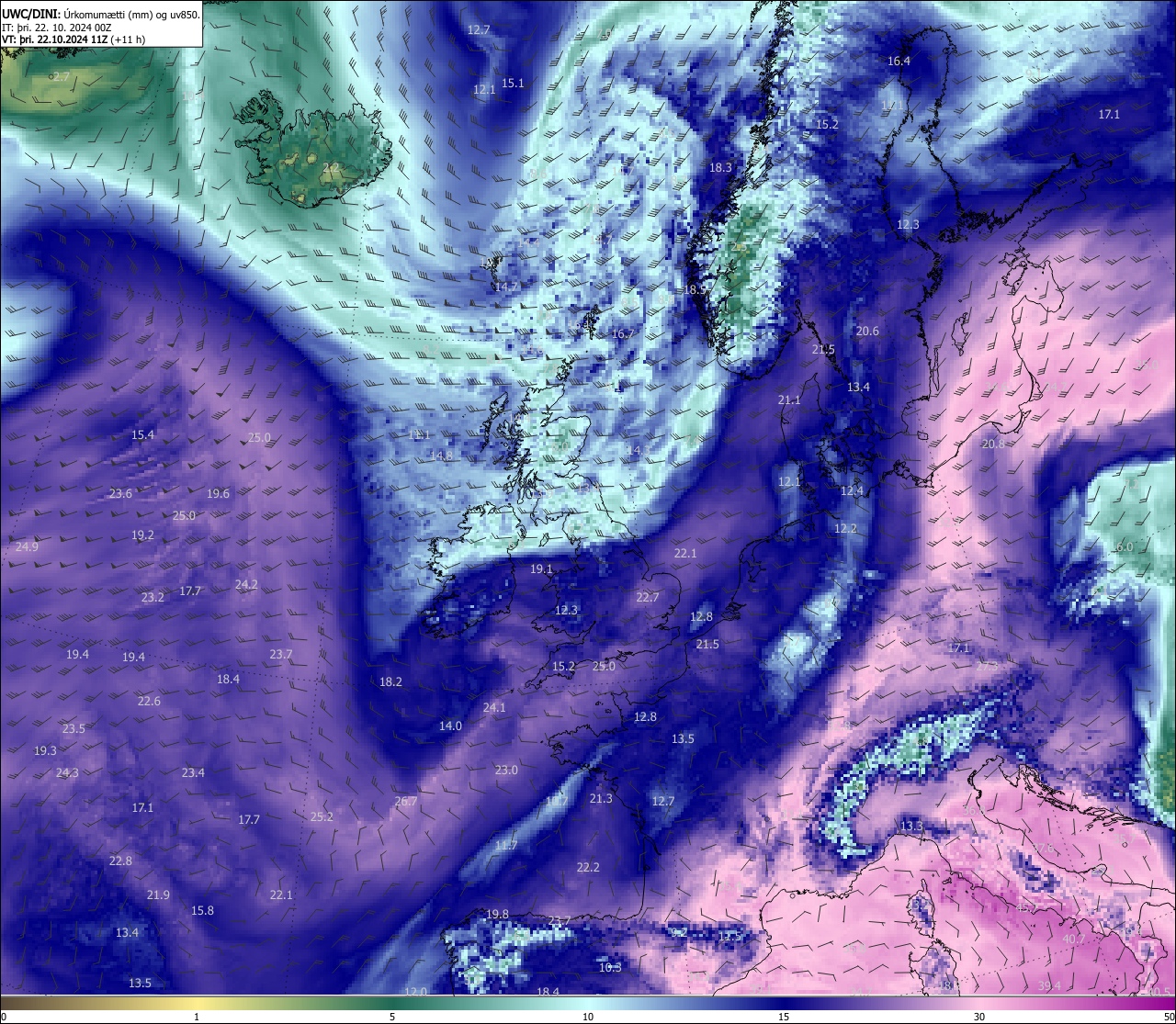Click the 40.7 value over Italy
Image resolution: width=1176 pixels, height=1024 pixels.
(x=1074, y=939)
